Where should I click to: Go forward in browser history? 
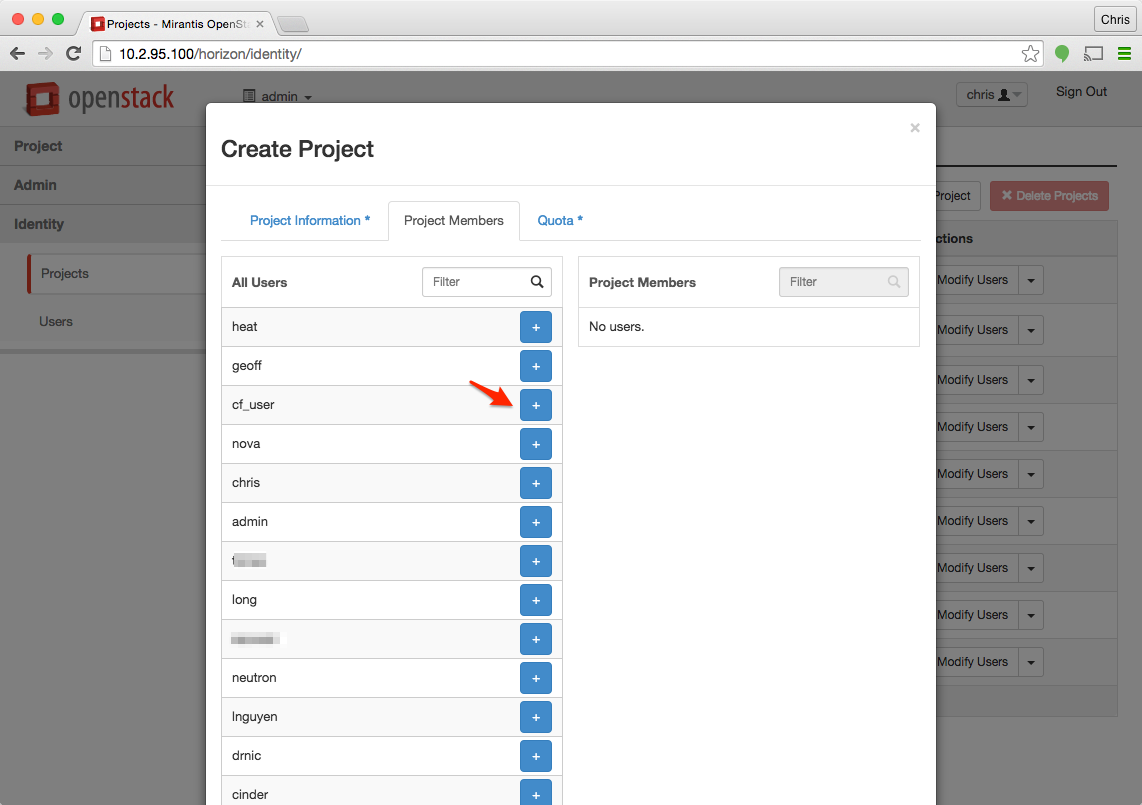[45, 53]
